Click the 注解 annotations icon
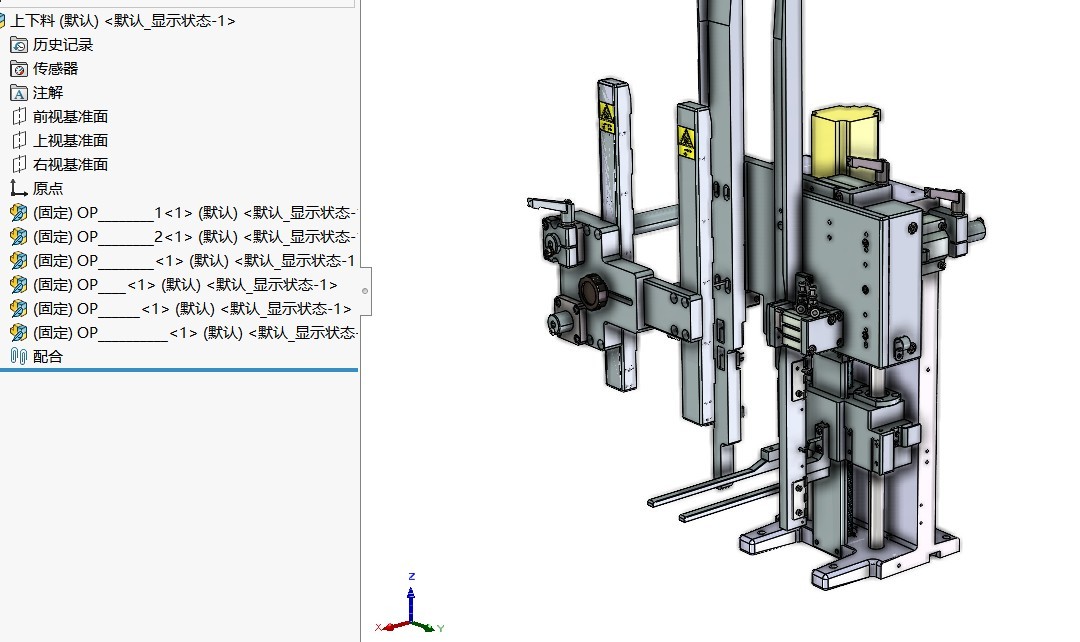This screenshot has width=1080, height=642. pyautogui.click(x=19, y=92)
